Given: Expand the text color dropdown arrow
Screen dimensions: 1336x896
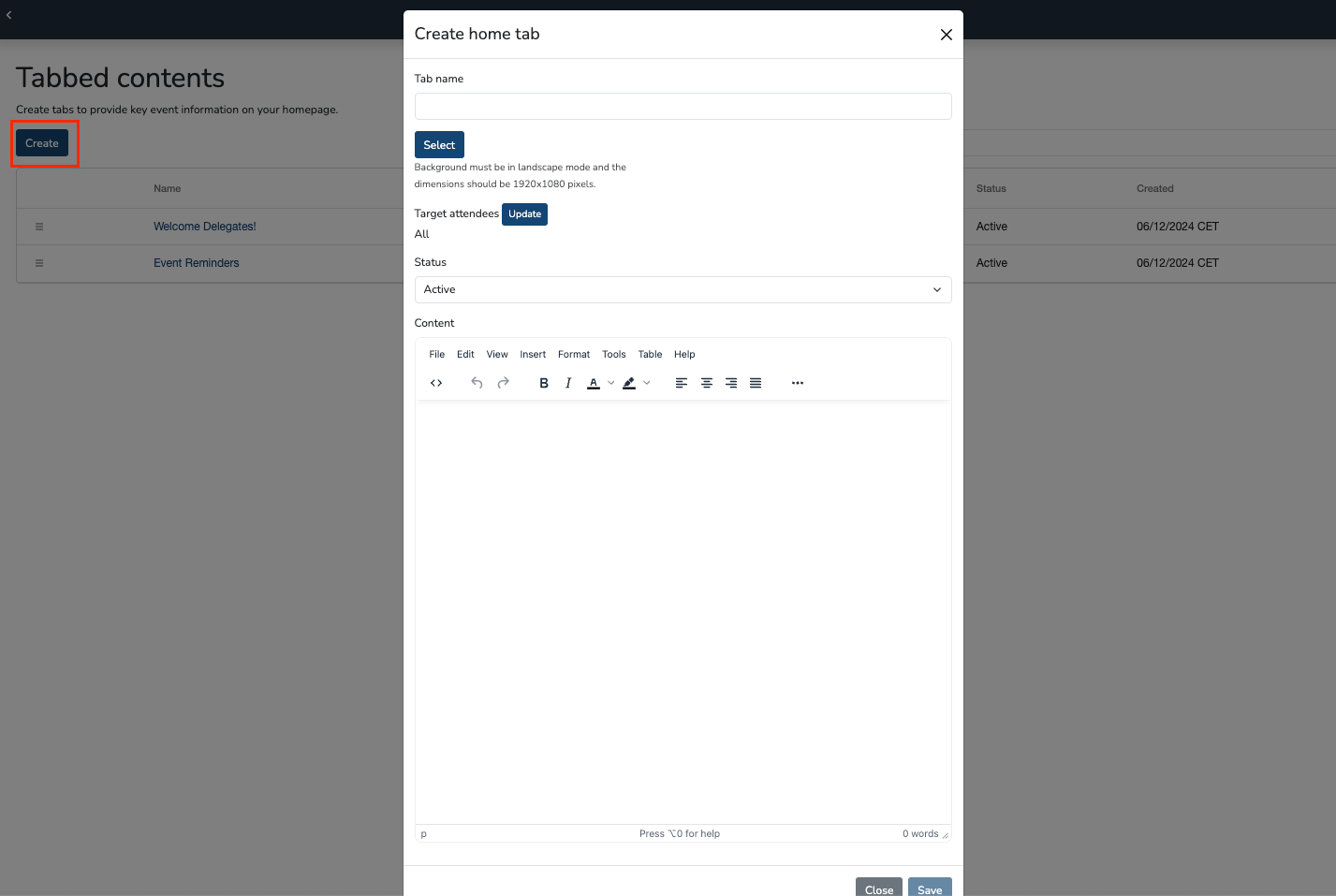Looking at the screenshot, I should coord(611,383).
